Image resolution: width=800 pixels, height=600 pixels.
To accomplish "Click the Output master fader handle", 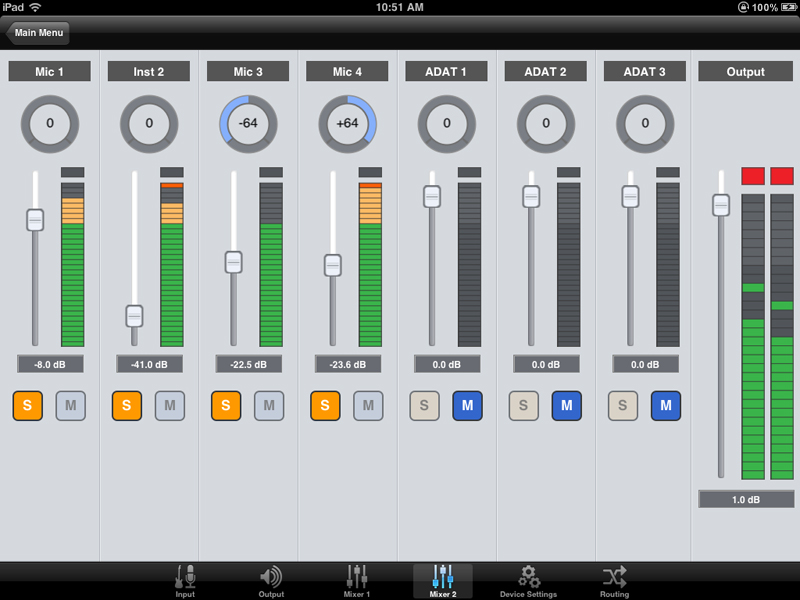I will pyautogui.click(x=721, y=205).
